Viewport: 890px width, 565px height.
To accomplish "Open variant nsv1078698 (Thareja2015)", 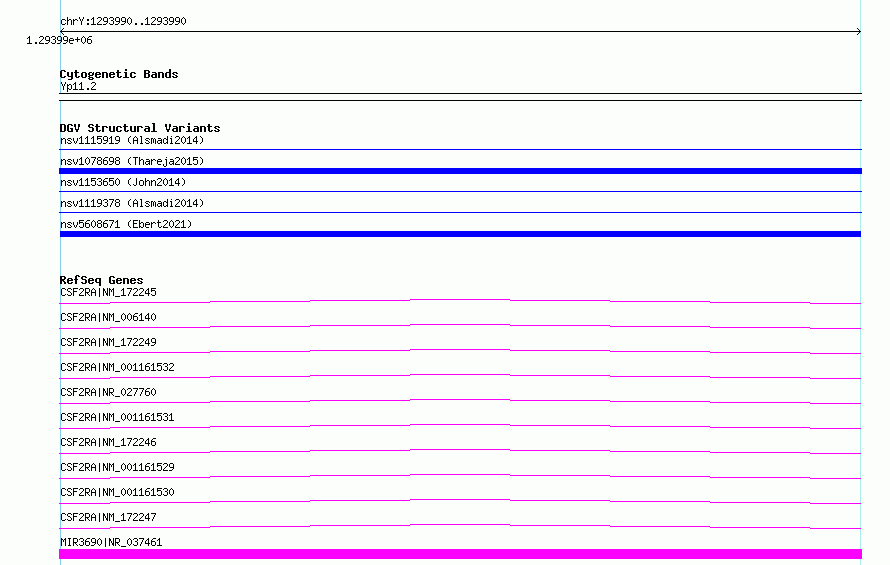I will 132,161.
